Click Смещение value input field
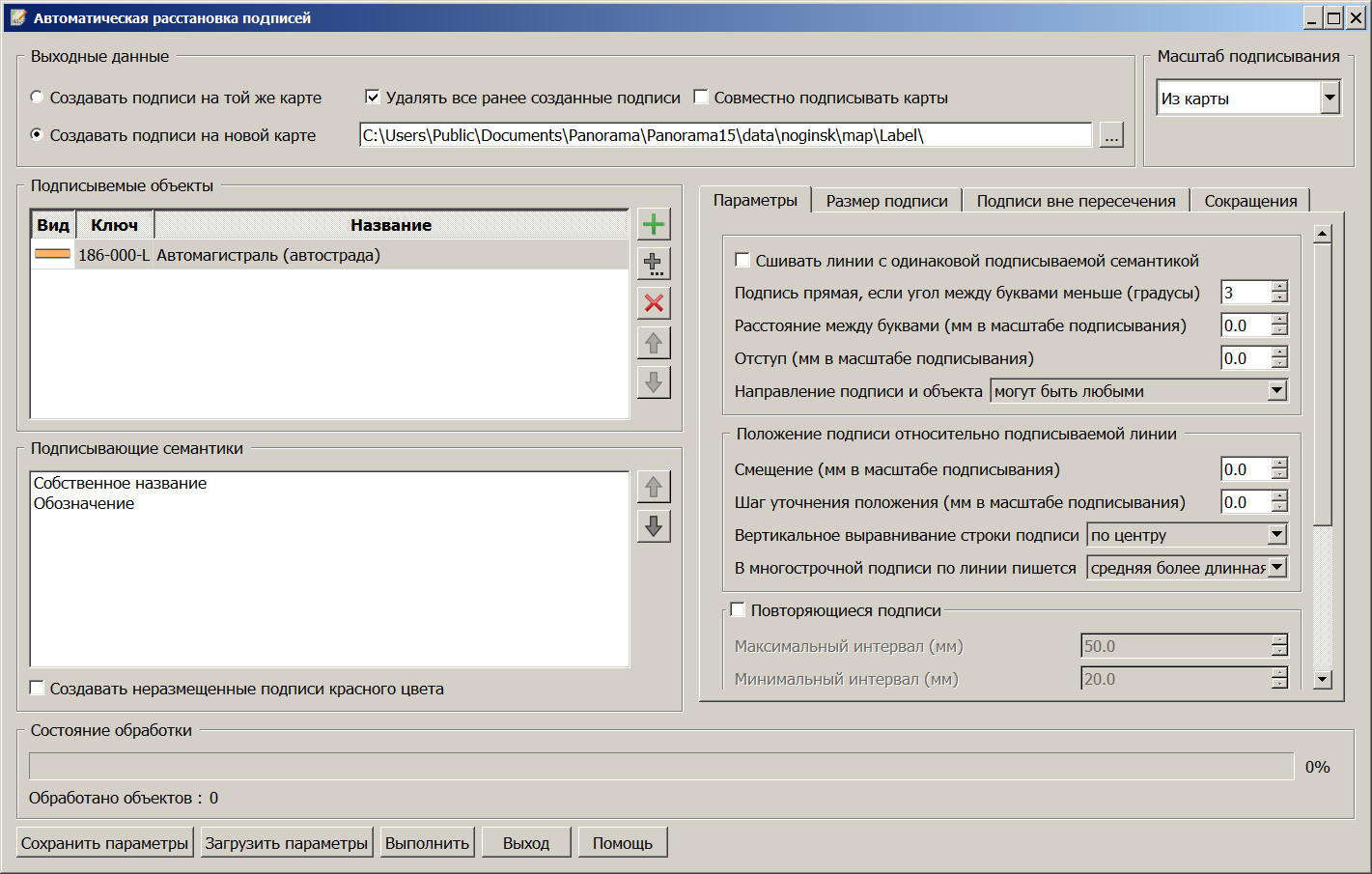This screenshot has width=1372, height=874. tap(1246, 469)
